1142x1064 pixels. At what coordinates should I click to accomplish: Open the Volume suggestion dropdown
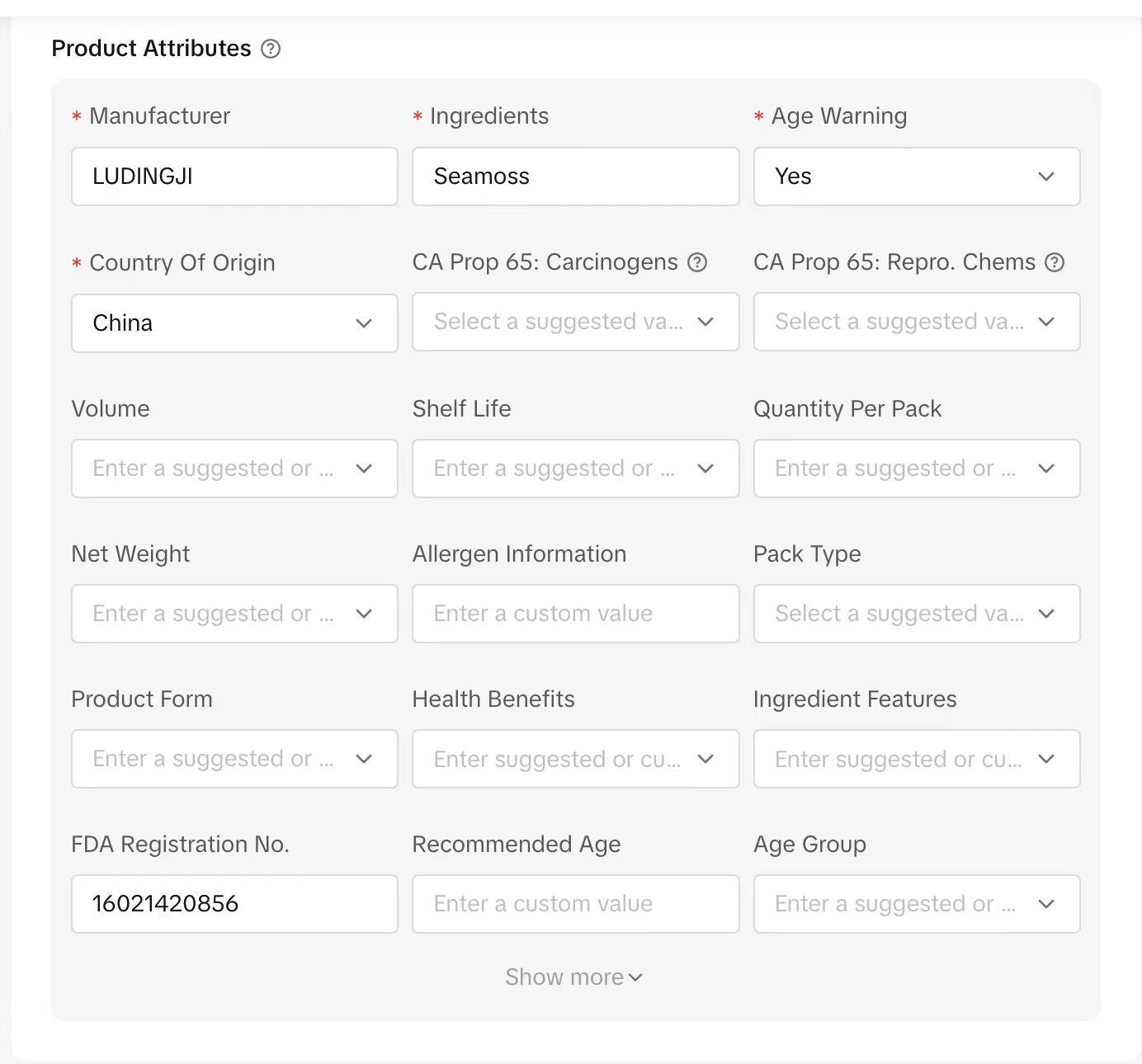(x=234, y=468)
